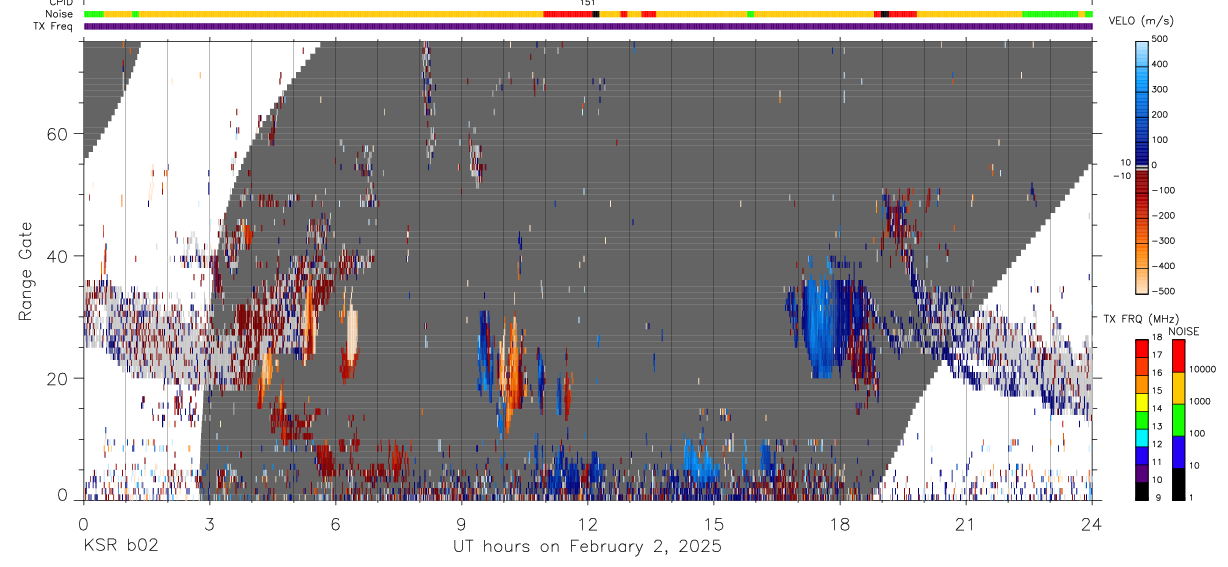The image size is (1228, 567).
Task: Click the 16 MHz label on TX FRQ scale
Action: pyautogui.click(x=1159, y=373)
